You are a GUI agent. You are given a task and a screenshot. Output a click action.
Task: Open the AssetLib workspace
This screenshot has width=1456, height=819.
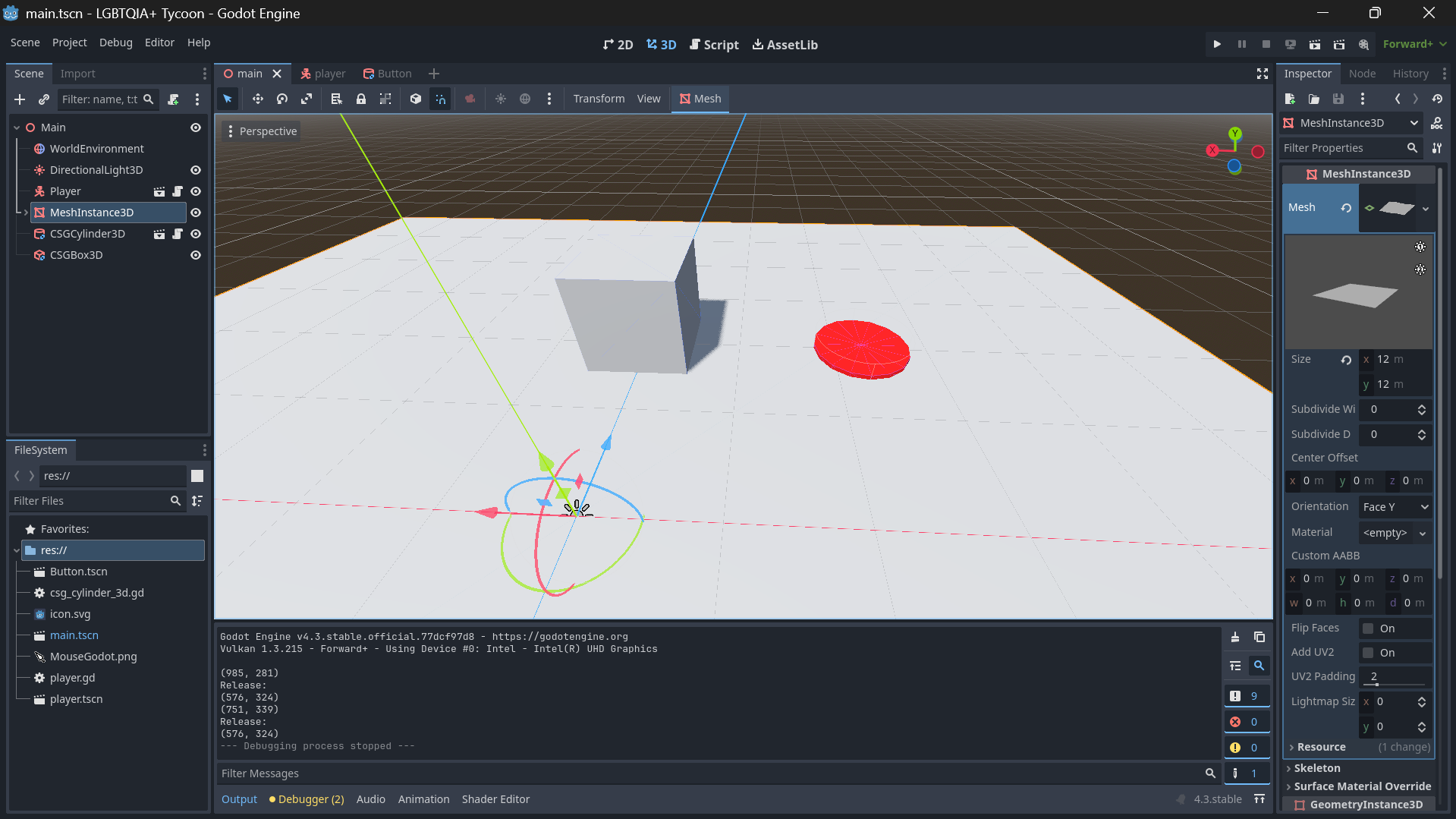point(785,45)
